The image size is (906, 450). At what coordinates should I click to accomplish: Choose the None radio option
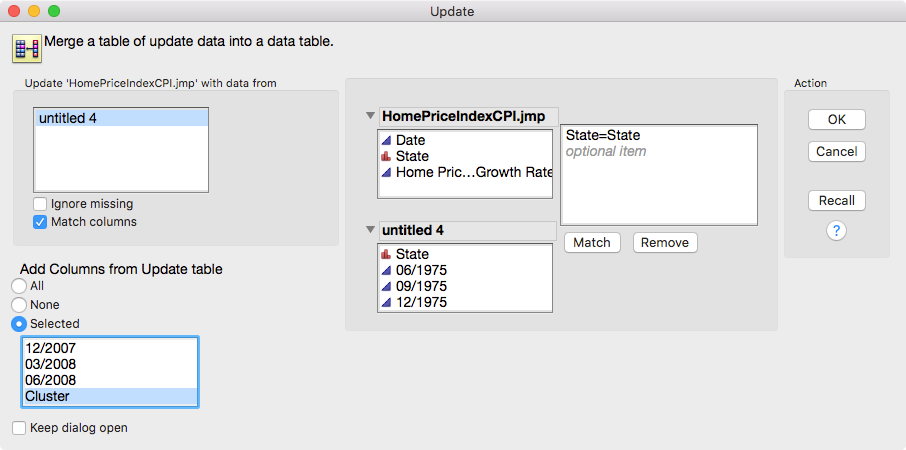click(x=19, y=304)
